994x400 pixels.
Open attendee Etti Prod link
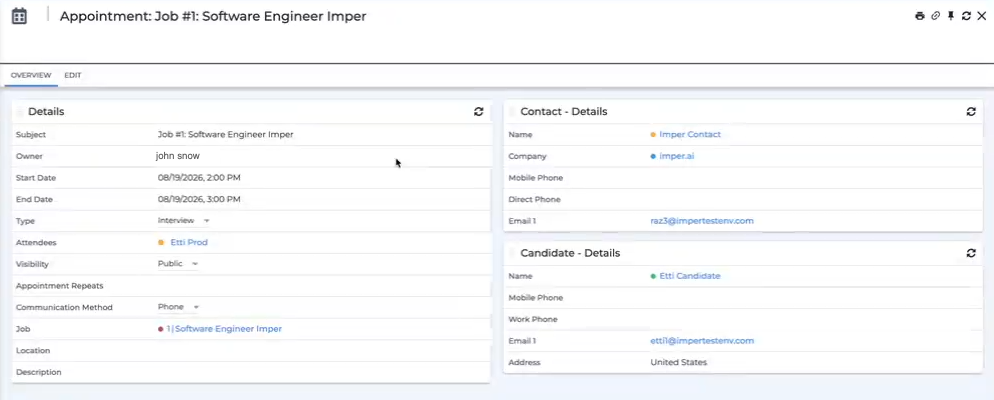tap(189, 242)
